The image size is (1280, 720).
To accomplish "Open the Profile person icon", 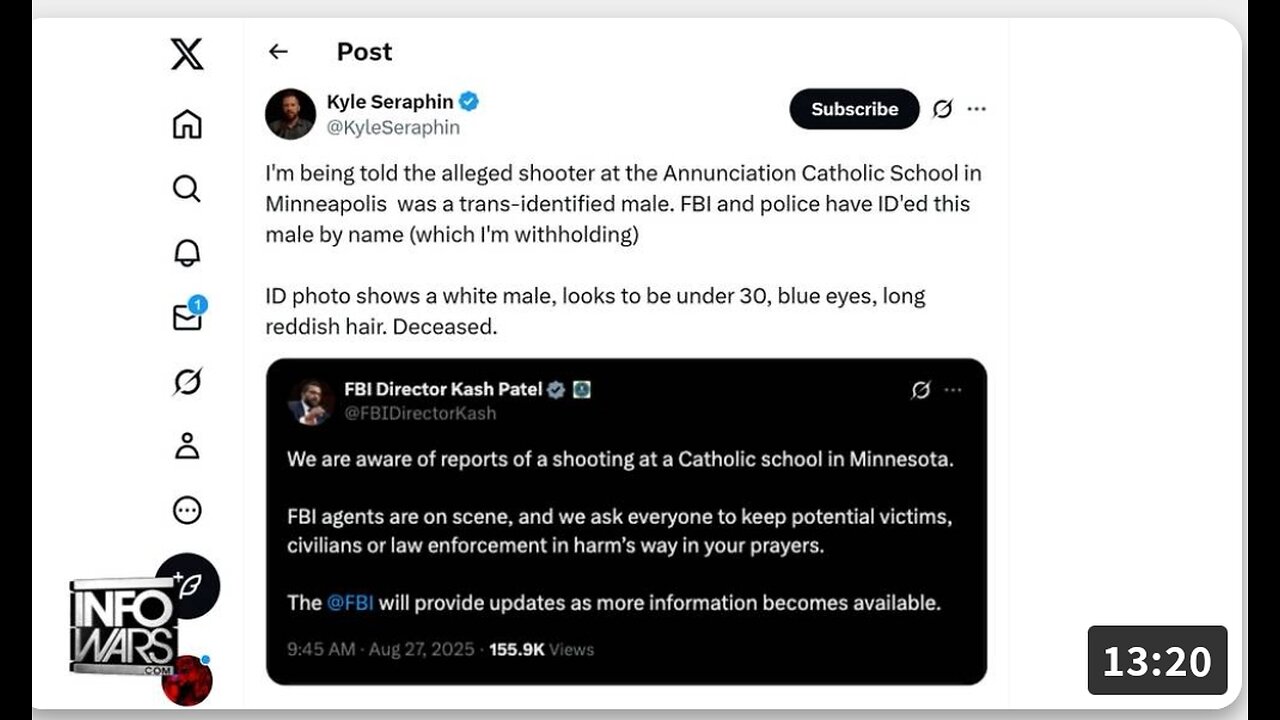I will tap(187, 446).
